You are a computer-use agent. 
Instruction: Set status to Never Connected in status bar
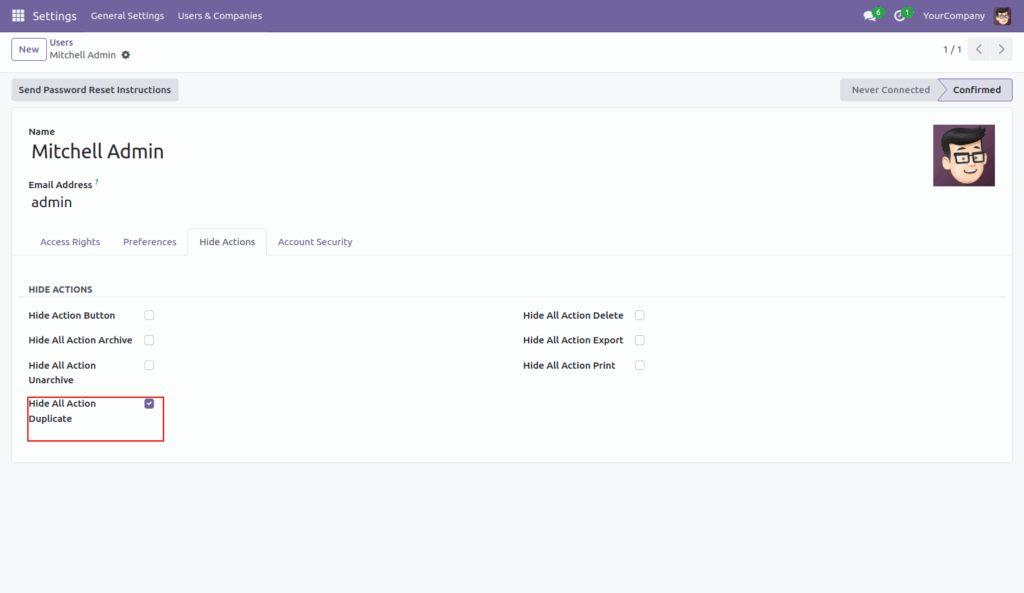[889, 89]
